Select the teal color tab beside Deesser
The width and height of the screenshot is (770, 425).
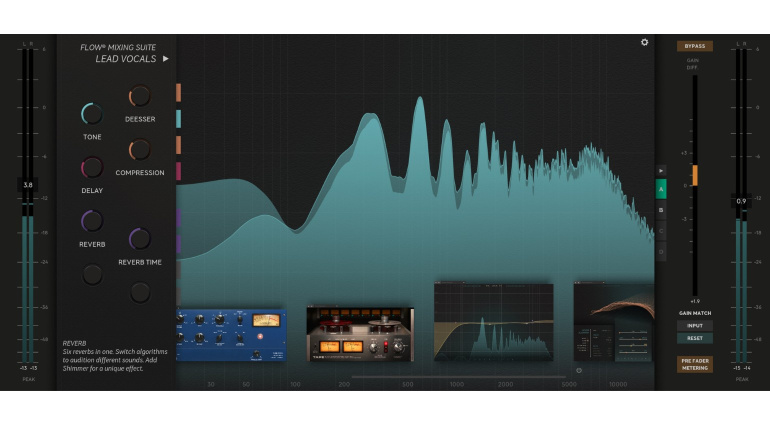(x=178, y=119)
